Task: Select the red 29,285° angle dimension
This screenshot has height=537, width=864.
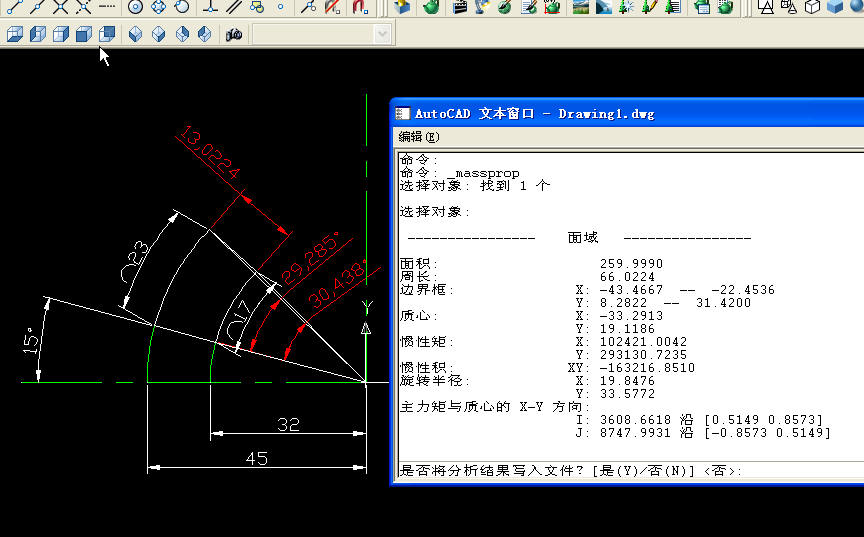Action: 311,258
